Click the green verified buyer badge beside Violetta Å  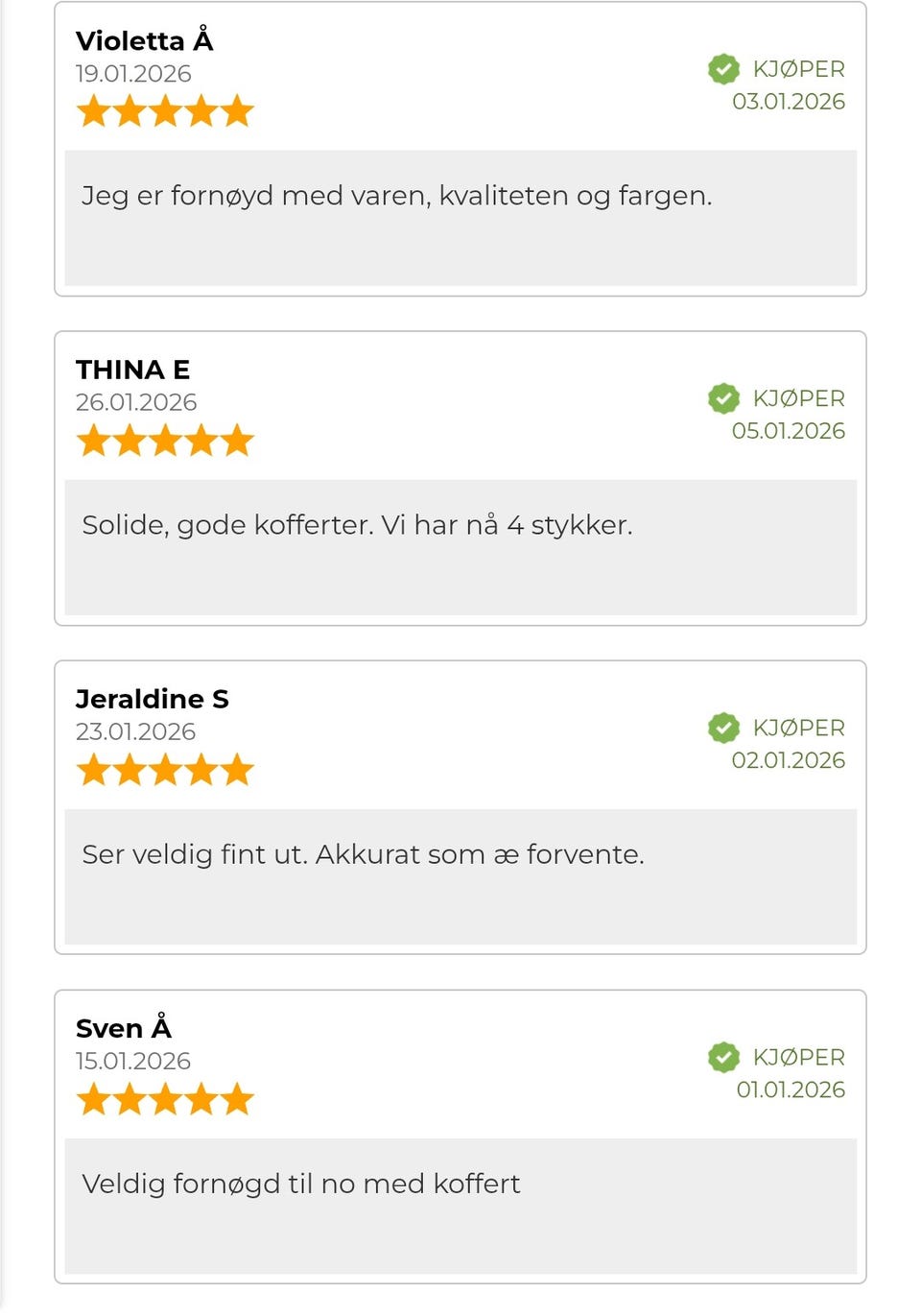723,68
